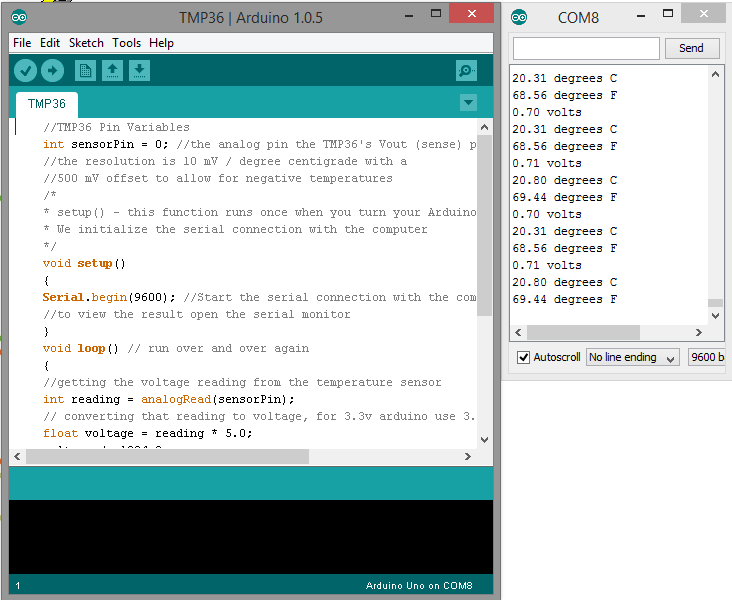Screen dimensions: 732x600
Task: Open a sketch using the up-arrow icon
Action: pyautogui.click(x=112, y=71)
